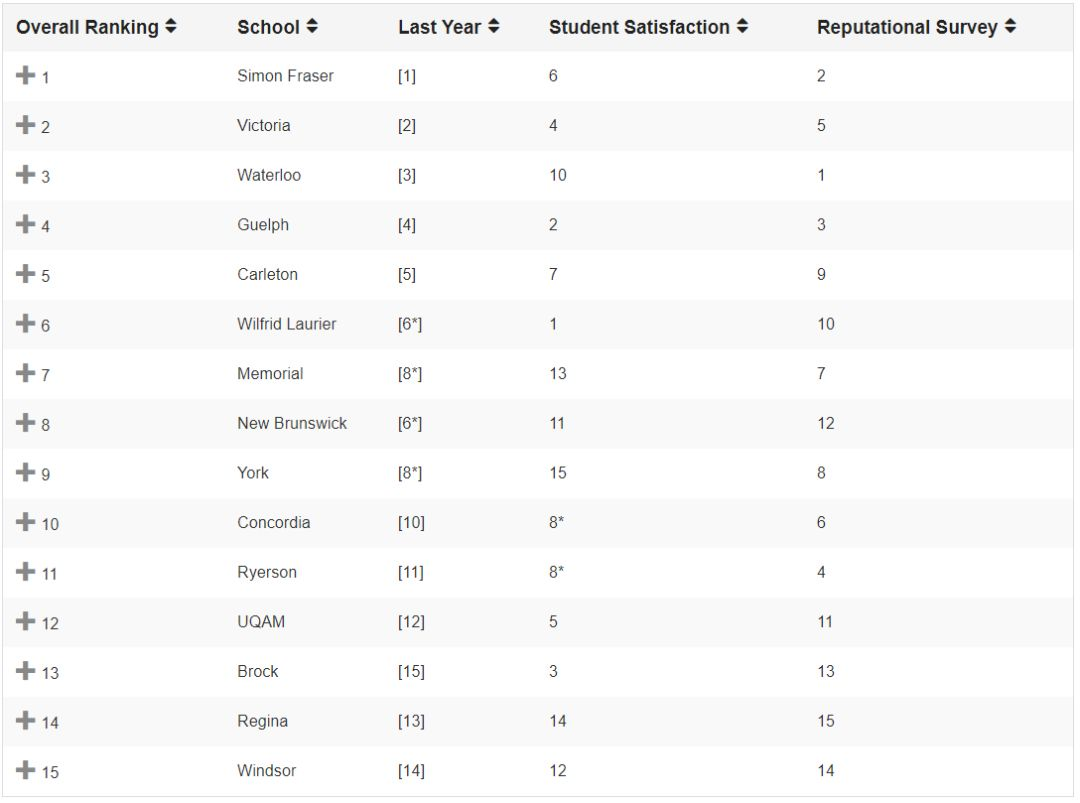
Task: Click the Simon Fraser school name
Action: 285,76
